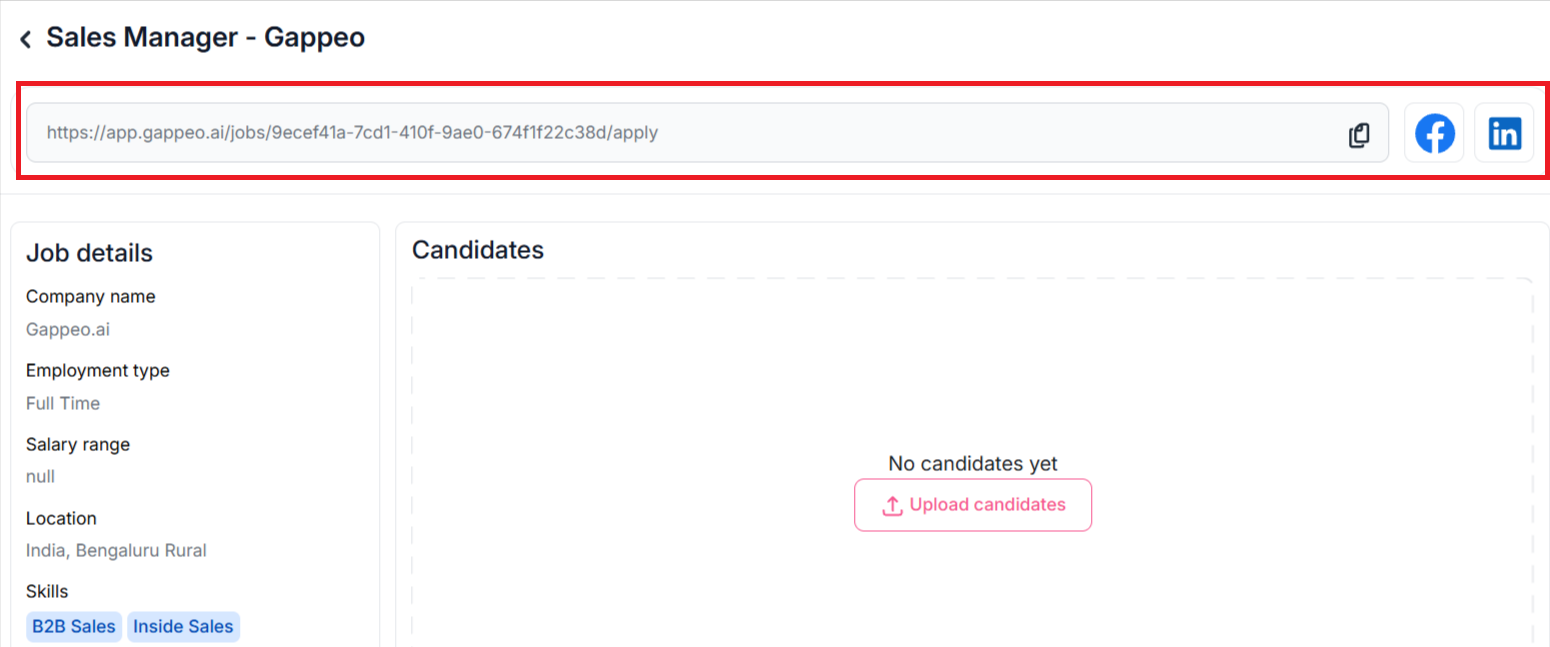Click the Salary range label
Image resolution: width=1550 pixels, height=647 pixels.
(78, 444)
